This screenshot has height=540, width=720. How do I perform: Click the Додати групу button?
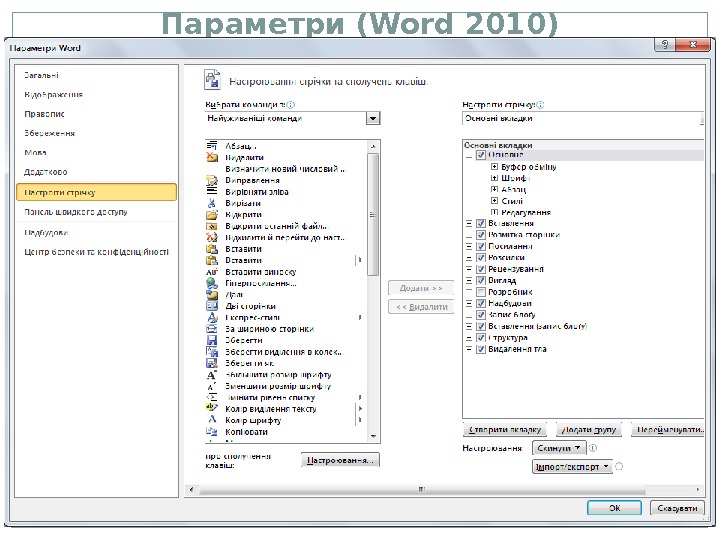589,430
